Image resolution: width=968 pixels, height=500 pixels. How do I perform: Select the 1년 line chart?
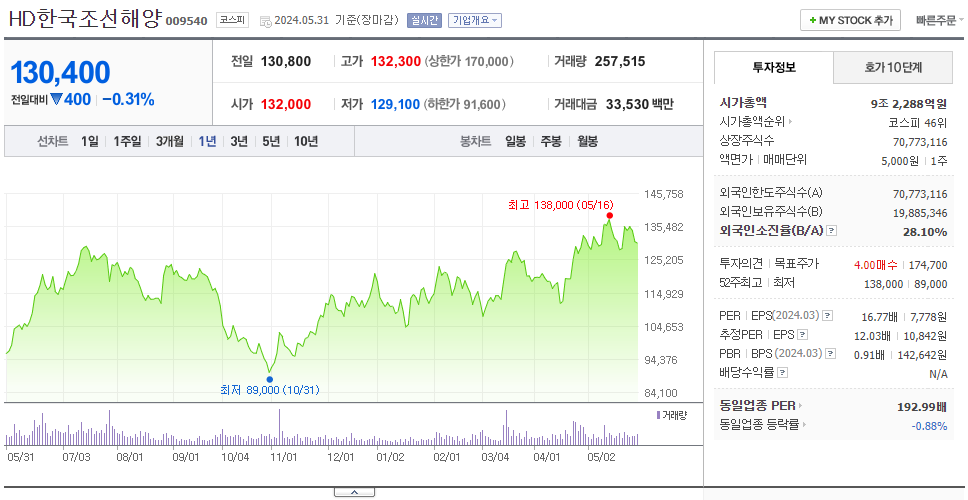tap(207, 141)
